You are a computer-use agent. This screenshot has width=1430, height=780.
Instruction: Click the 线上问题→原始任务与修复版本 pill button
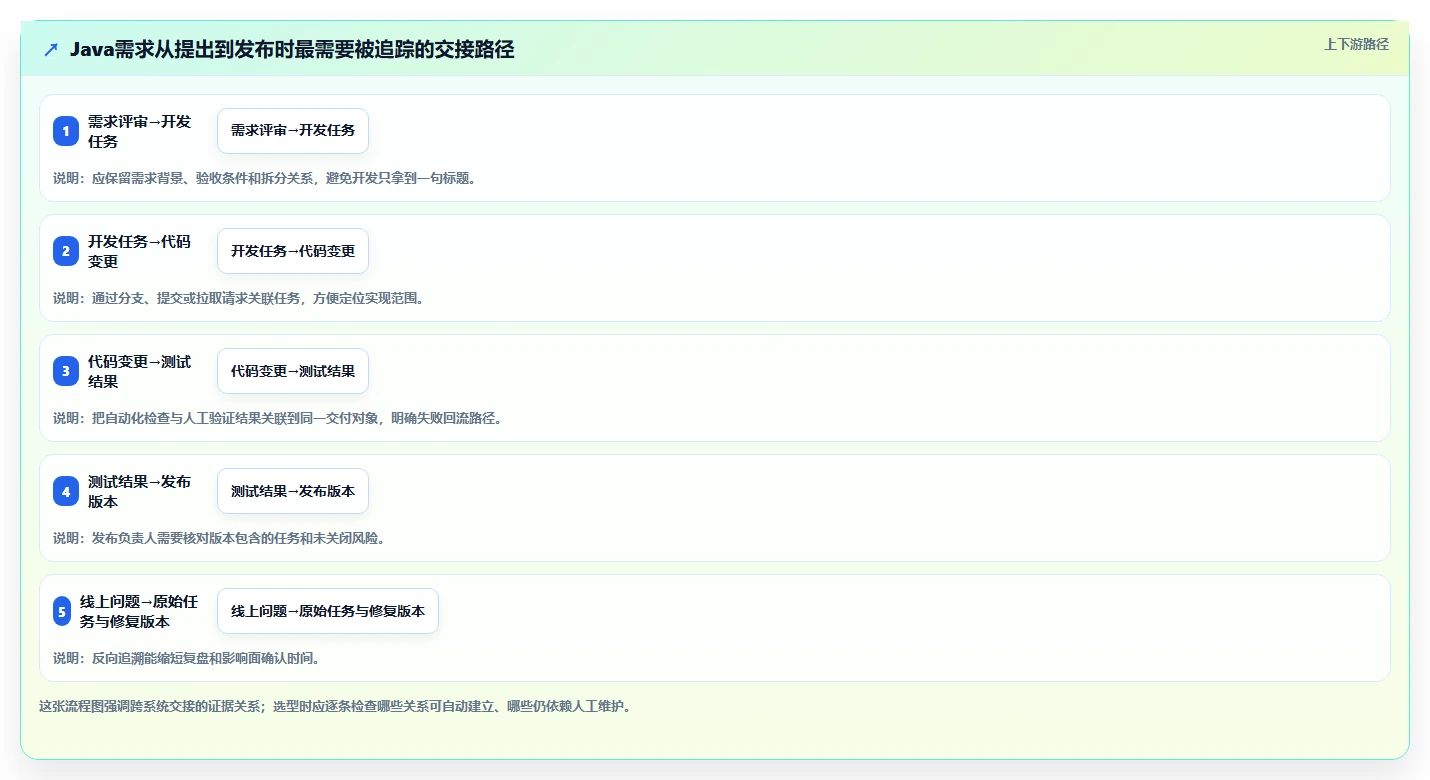coord(328,611)
